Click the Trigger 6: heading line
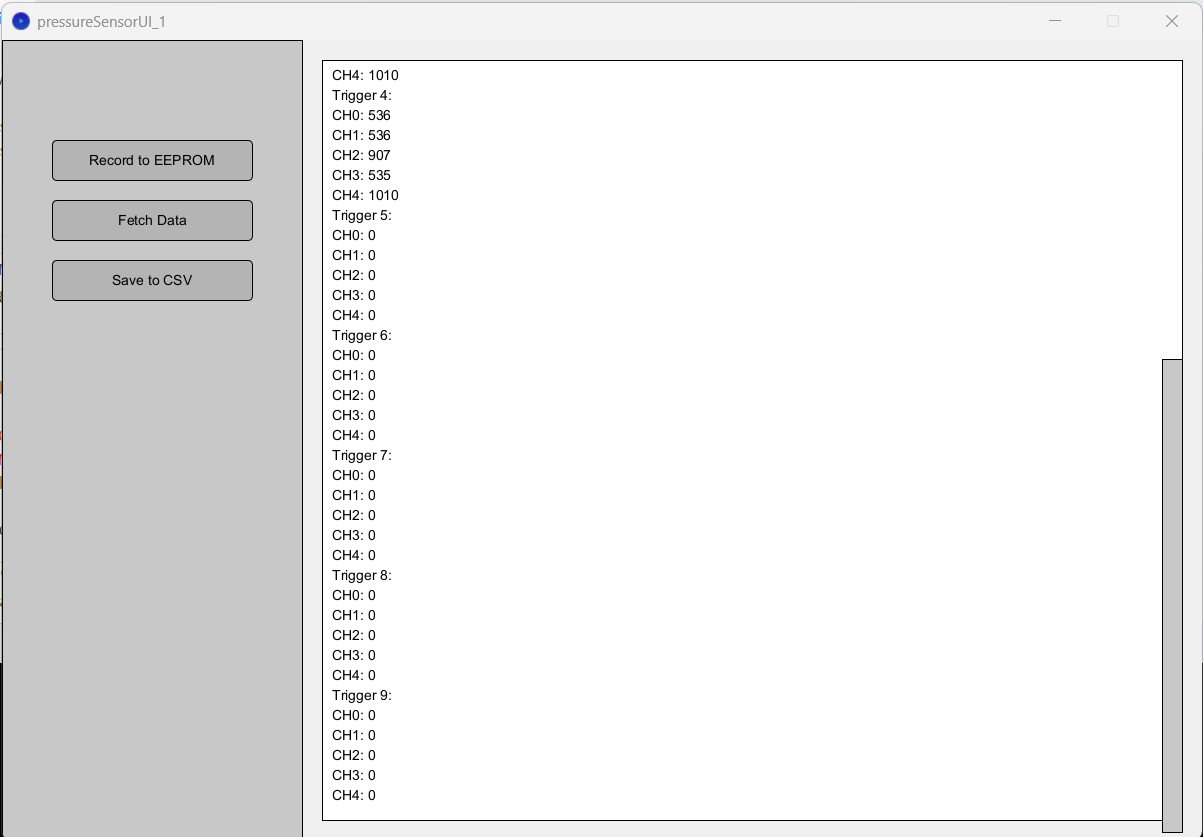1203x837 pixels. click(x=362, y=335)
